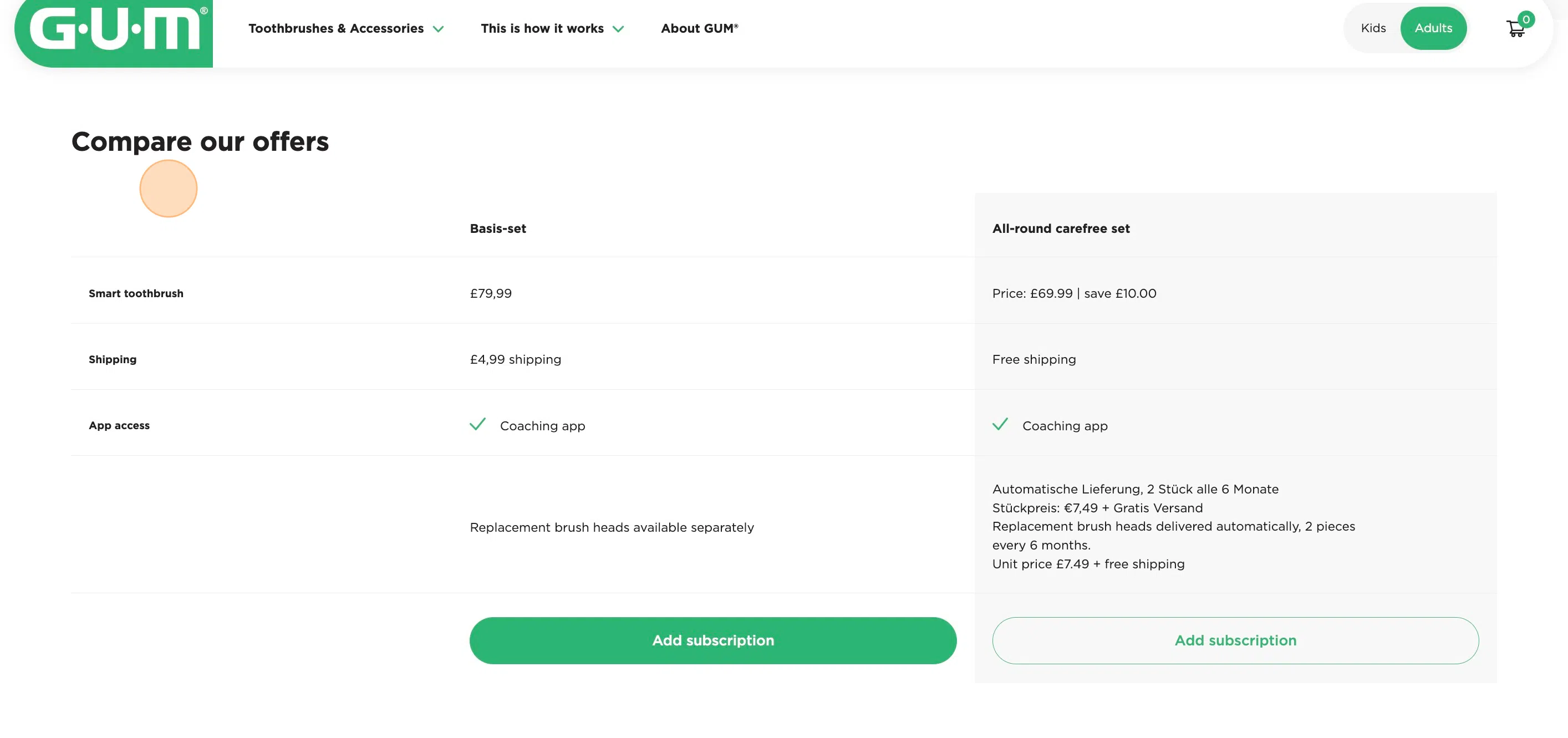Image resolution: width=1568 pixels, height=738 pixels.
Task: Open the This is how it works menu
Action: coord(542,29)
